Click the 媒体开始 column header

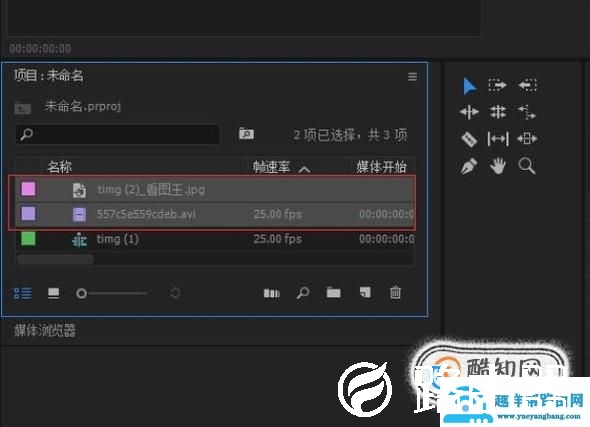[382, 167]
